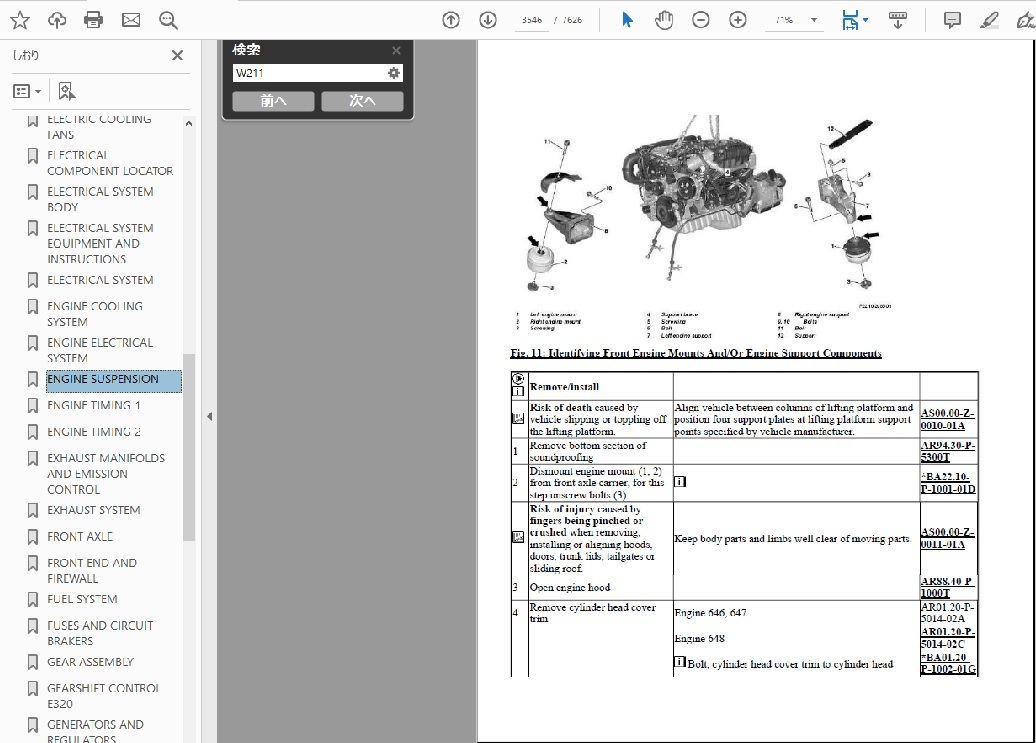Go to next page with down arrow
Viewport: 1036px width, 743px height.
[x=488, y=20]
